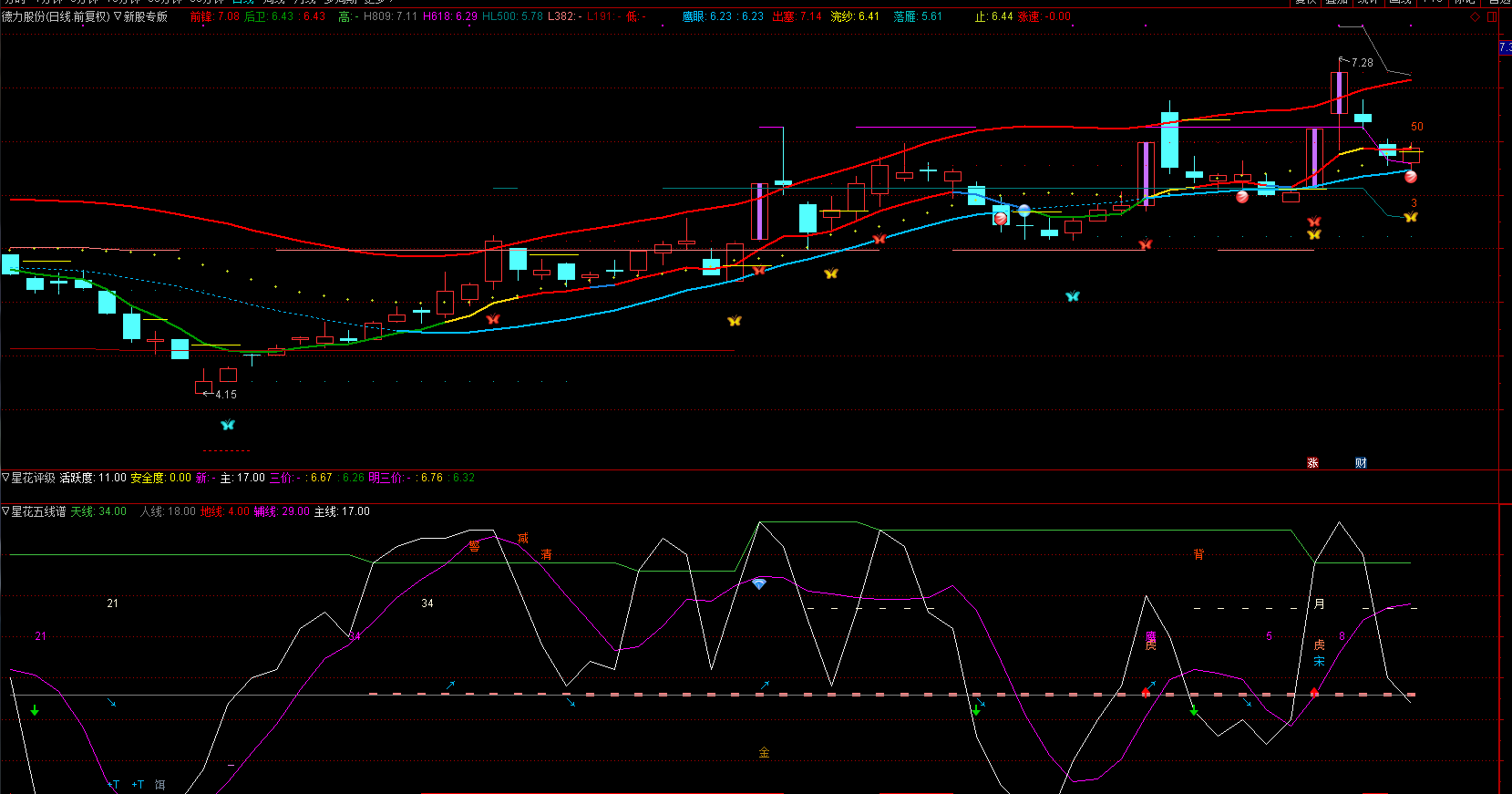The image size is (1512, 794).
Task: Click the yellow butterfly below the 3 label
Action: coord(1411,217)
